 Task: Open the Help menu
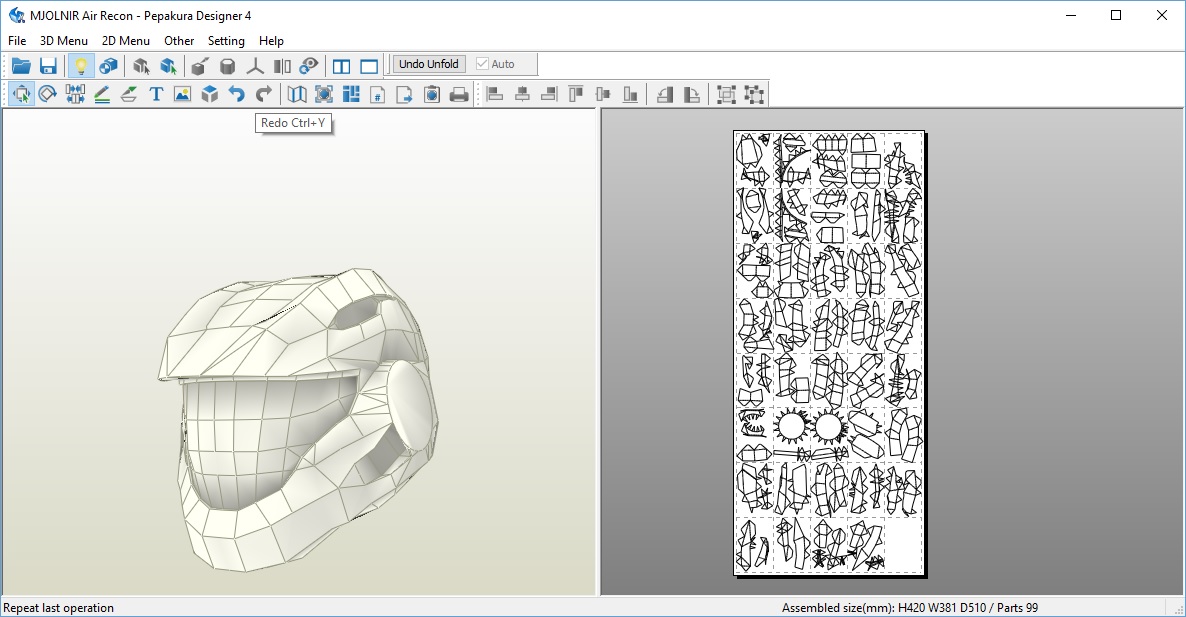[271, 41]
